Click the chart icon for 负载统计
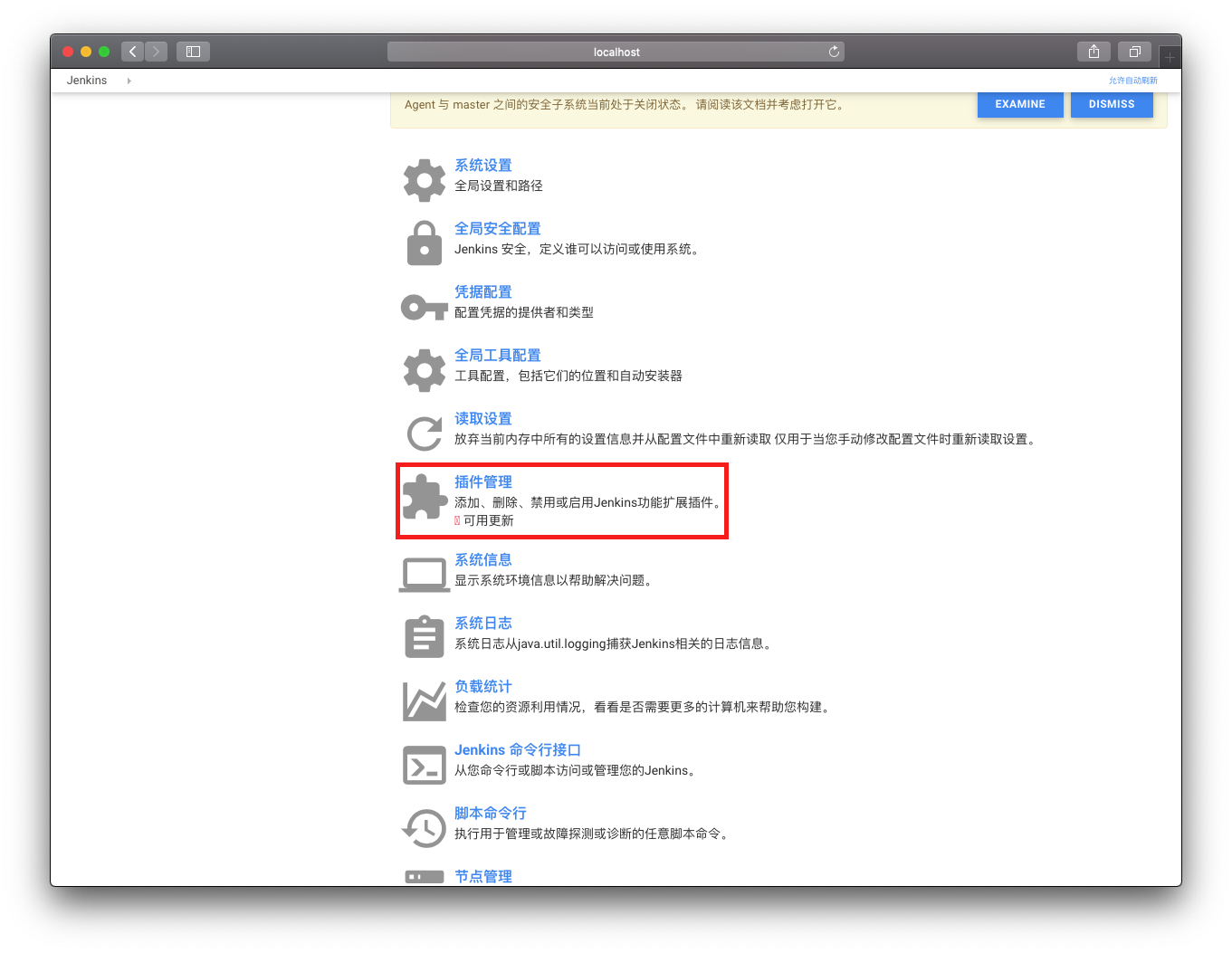Viewport: 1232px width, 953px height. (424, 701)
